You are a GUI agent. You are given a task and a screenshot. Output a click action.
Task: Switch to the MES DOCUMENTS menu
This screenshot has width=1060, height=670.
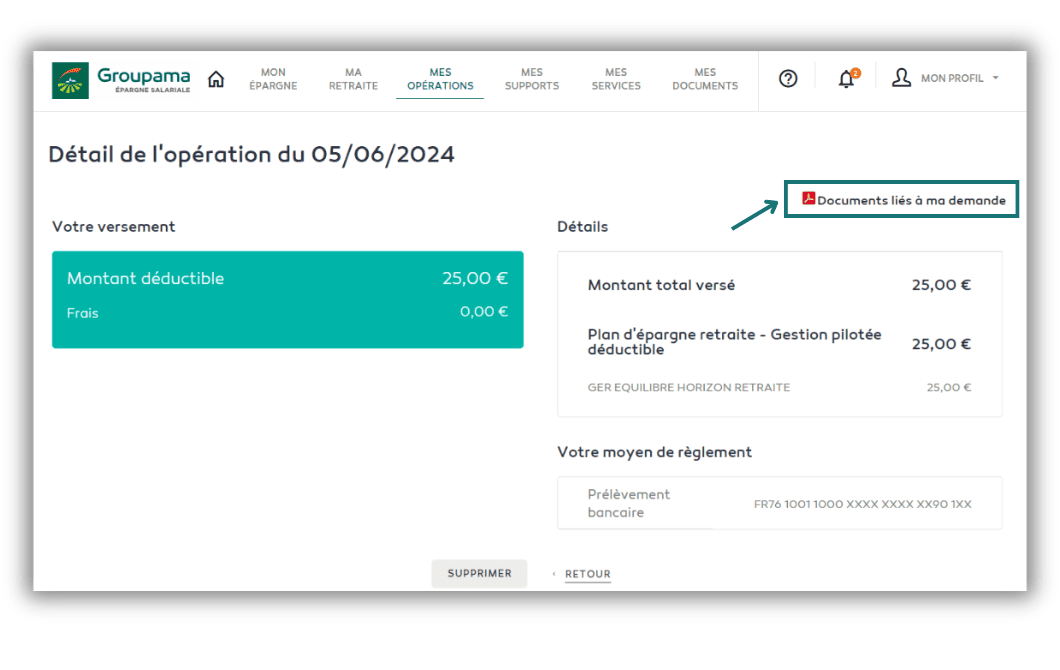[705, 79]
